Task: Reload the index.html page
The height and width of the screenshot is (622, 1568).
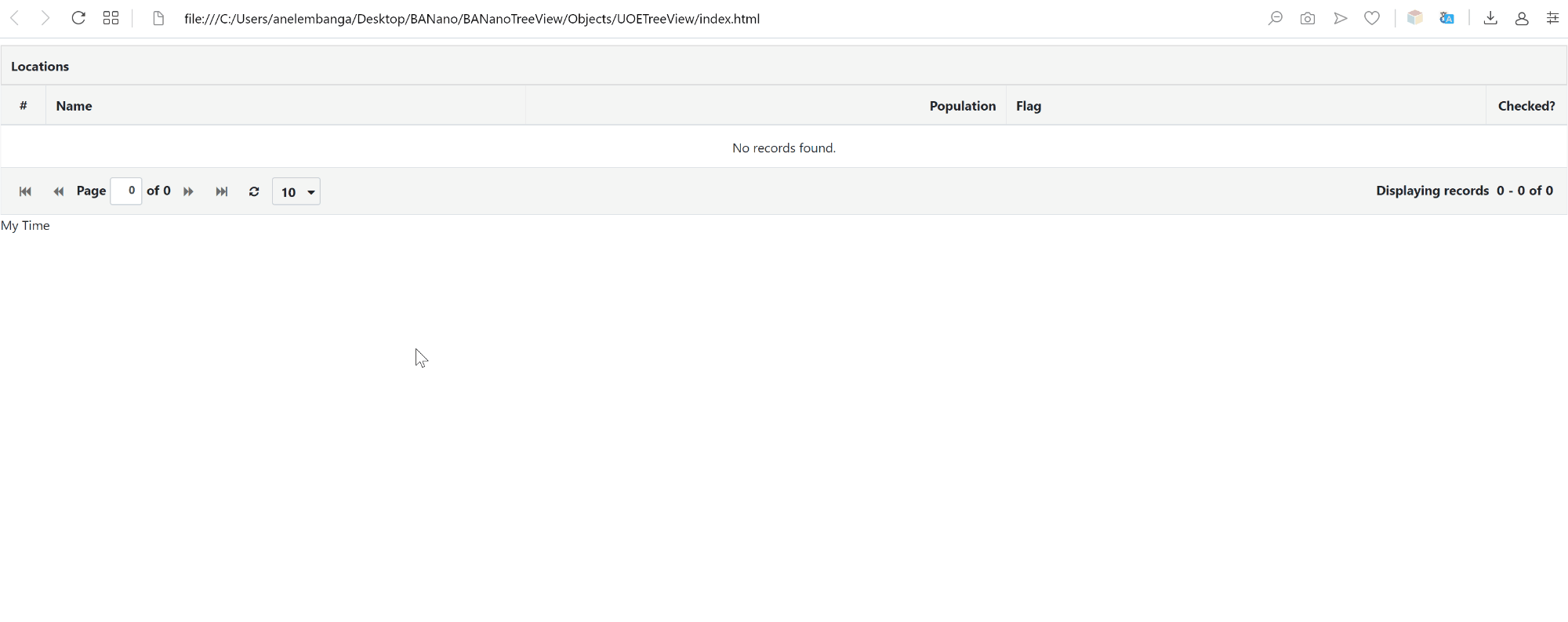Action: [x=78, y=18]
